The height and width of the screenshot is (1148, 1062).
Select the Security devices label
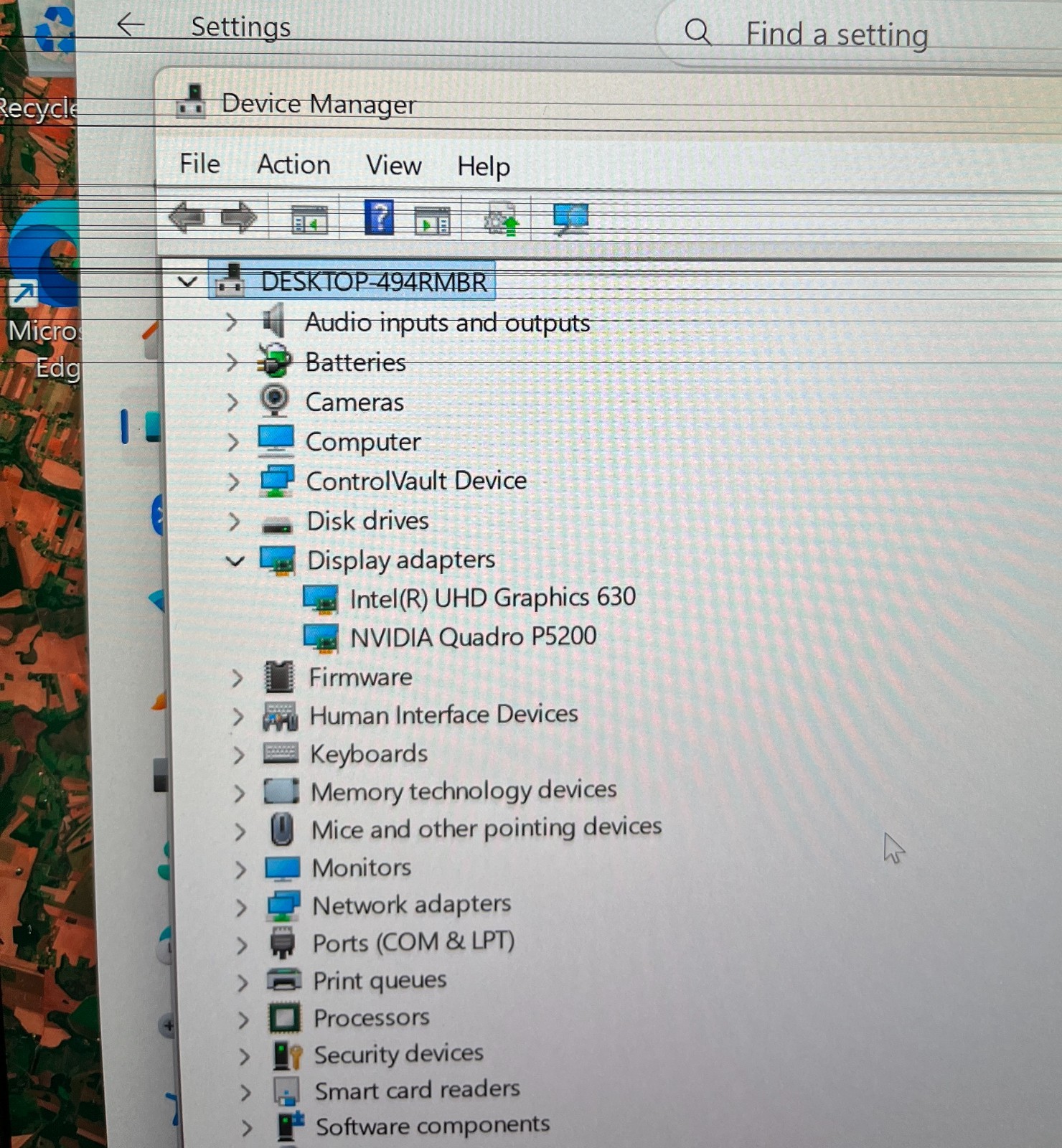pyautogui.click(x=398, y=1054)
